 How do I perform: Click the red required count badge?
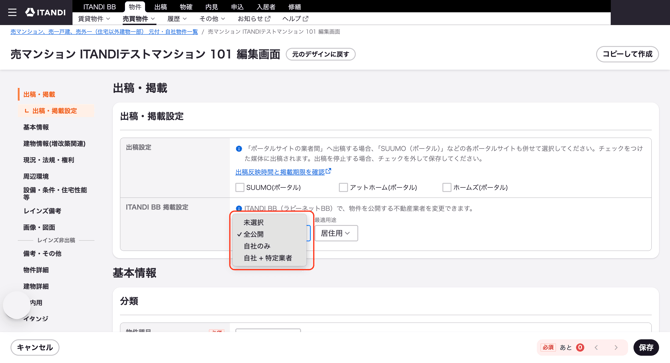[x=580, y=348]
